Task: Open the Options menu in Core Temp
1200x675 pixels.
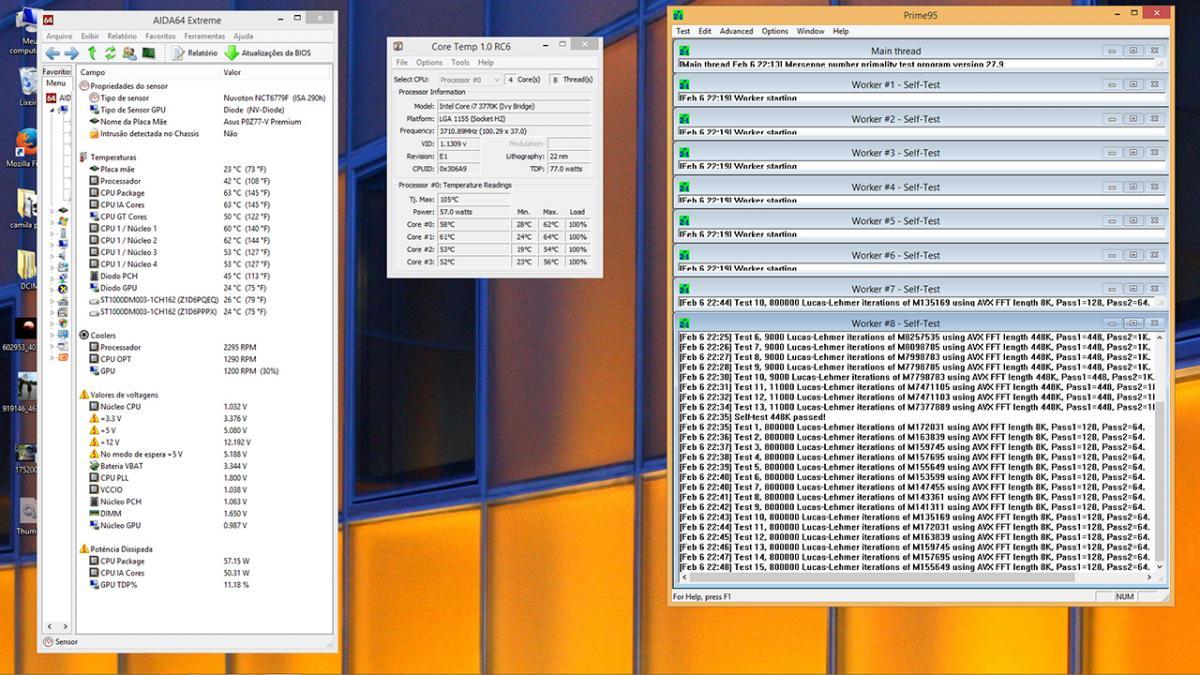Action: click(x=429, y=62)
